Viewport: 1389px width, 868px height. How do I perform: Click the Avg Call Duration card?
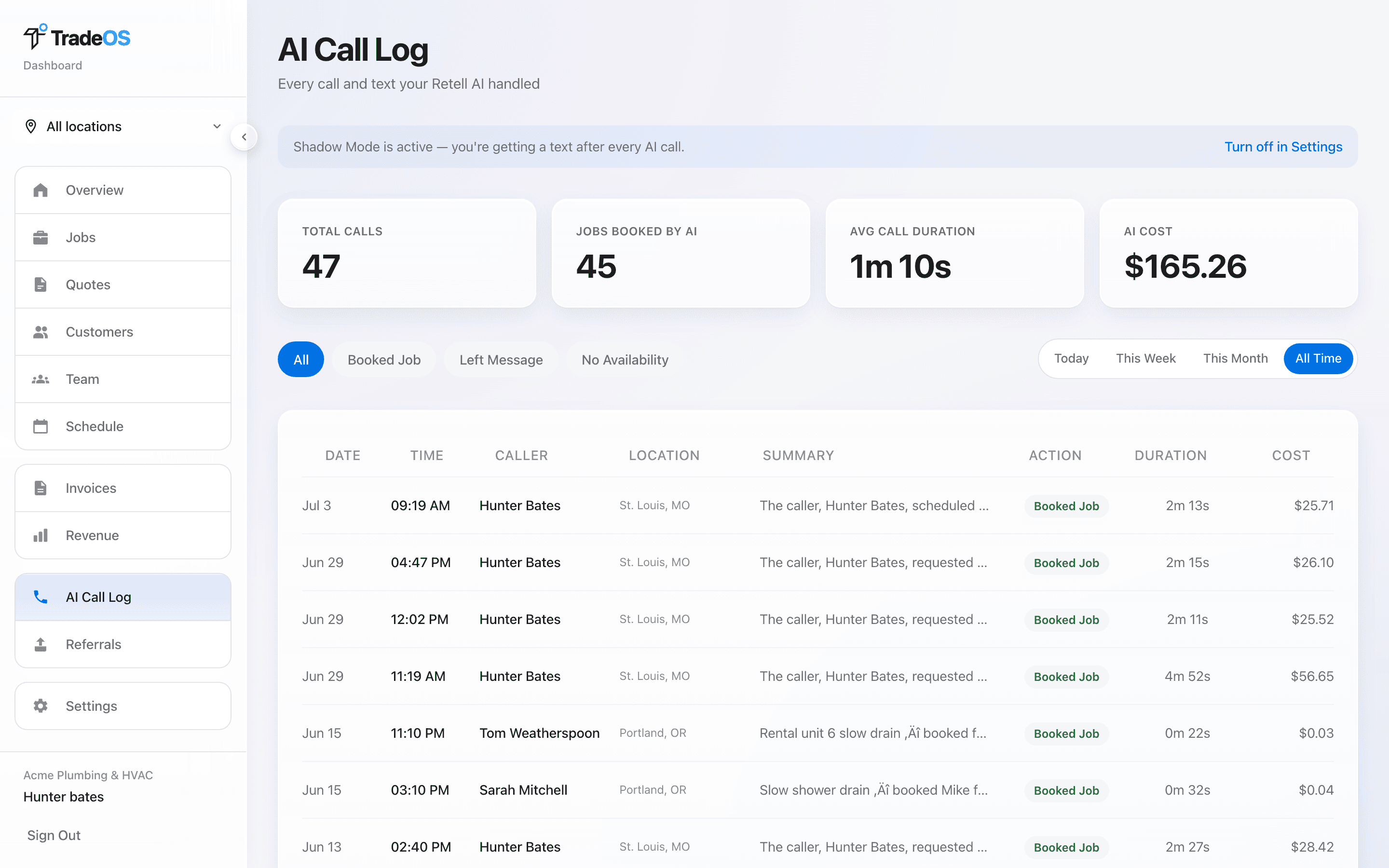[954, 253]
